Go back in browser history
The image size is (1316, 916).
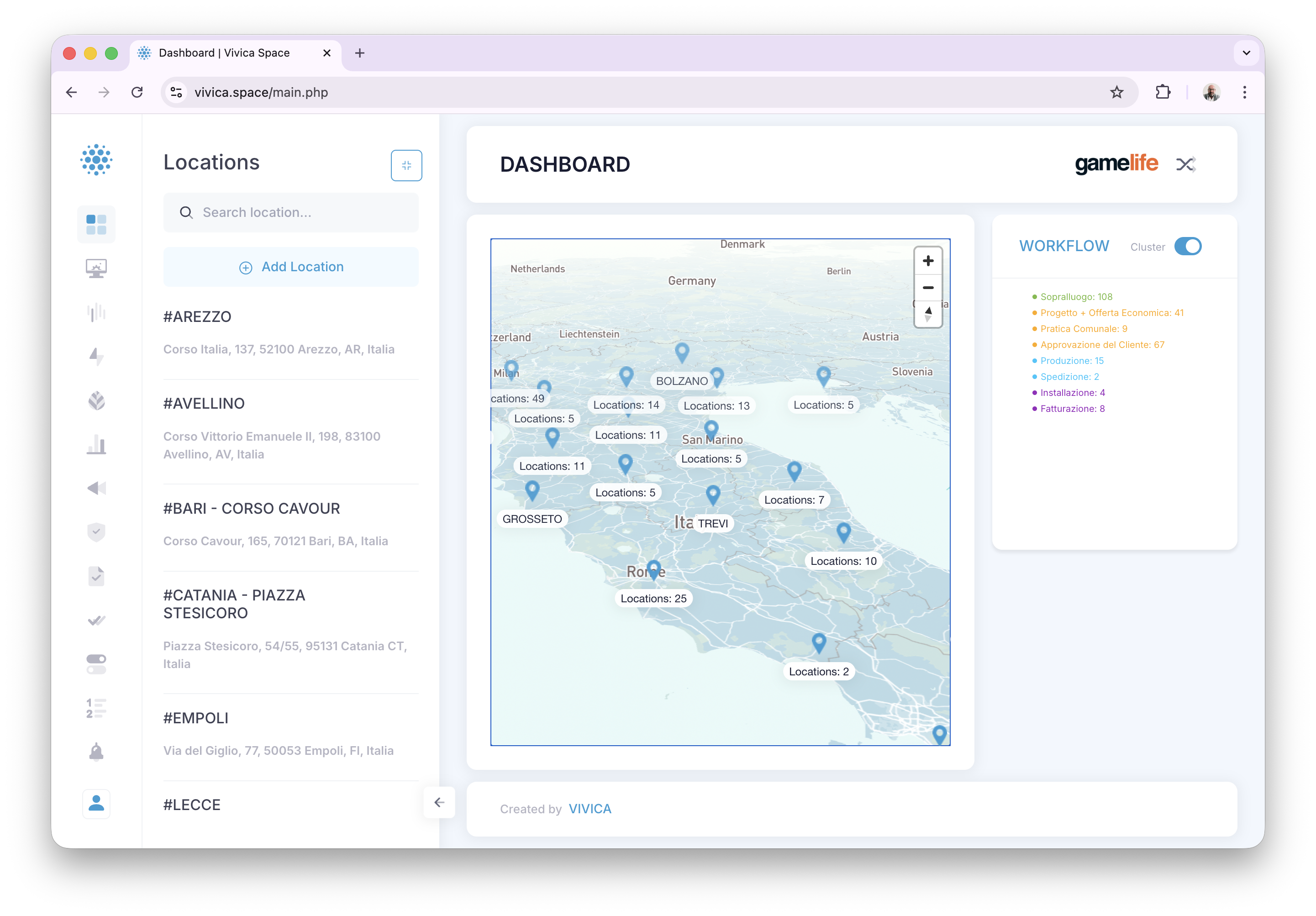pos(72,92)
